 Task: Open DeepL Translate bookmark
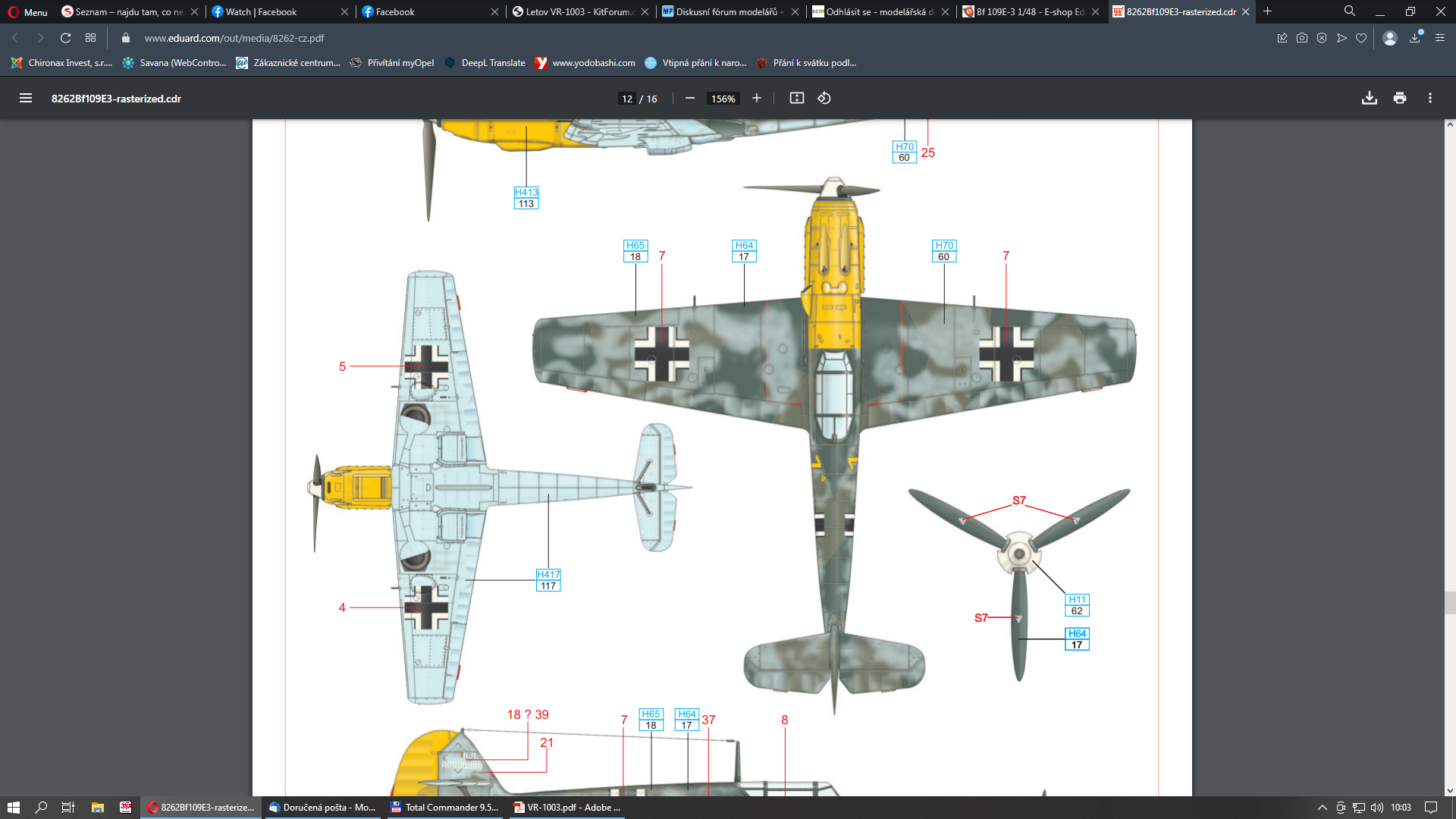[x=485, y=63]
